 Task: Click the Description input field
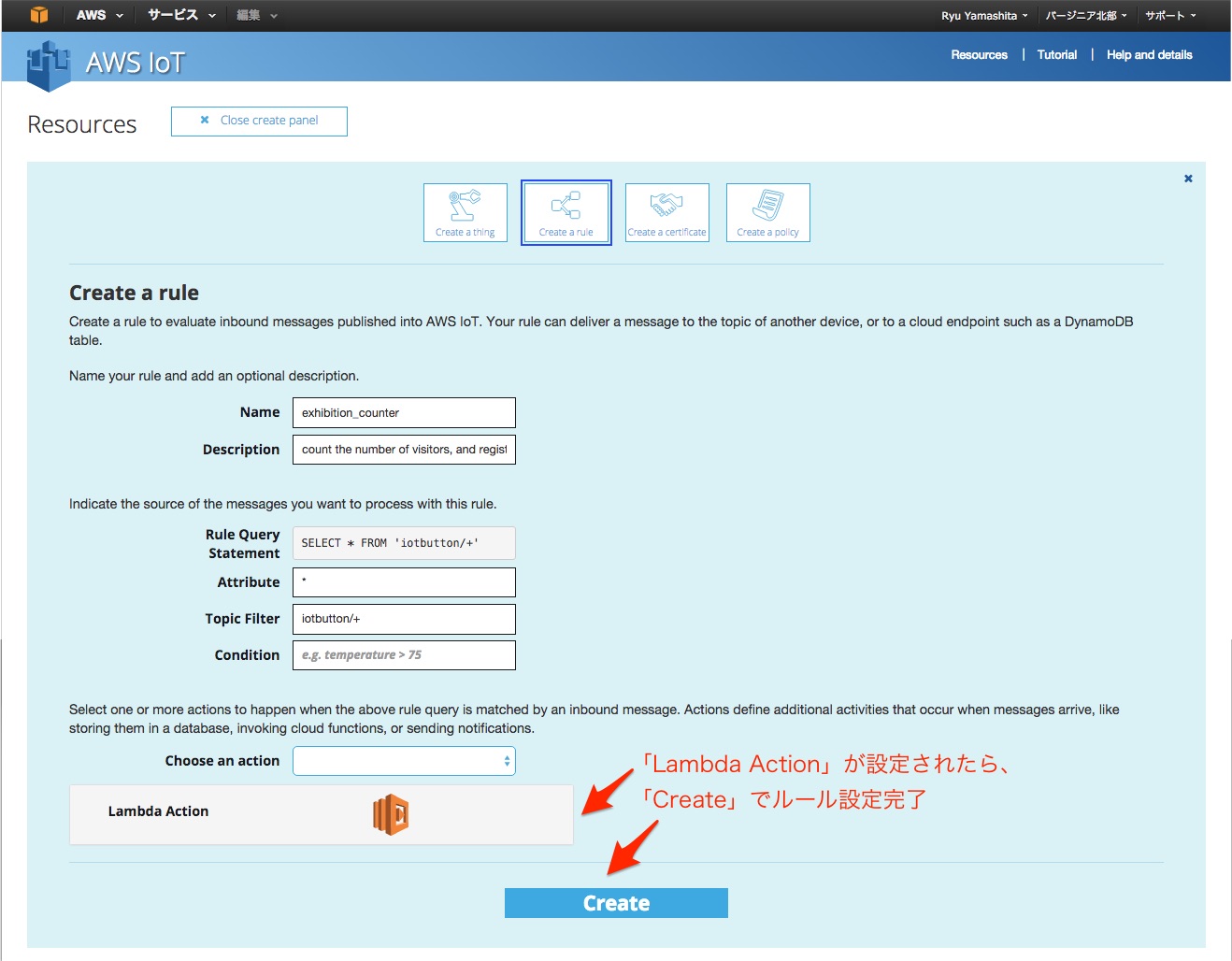404,450
